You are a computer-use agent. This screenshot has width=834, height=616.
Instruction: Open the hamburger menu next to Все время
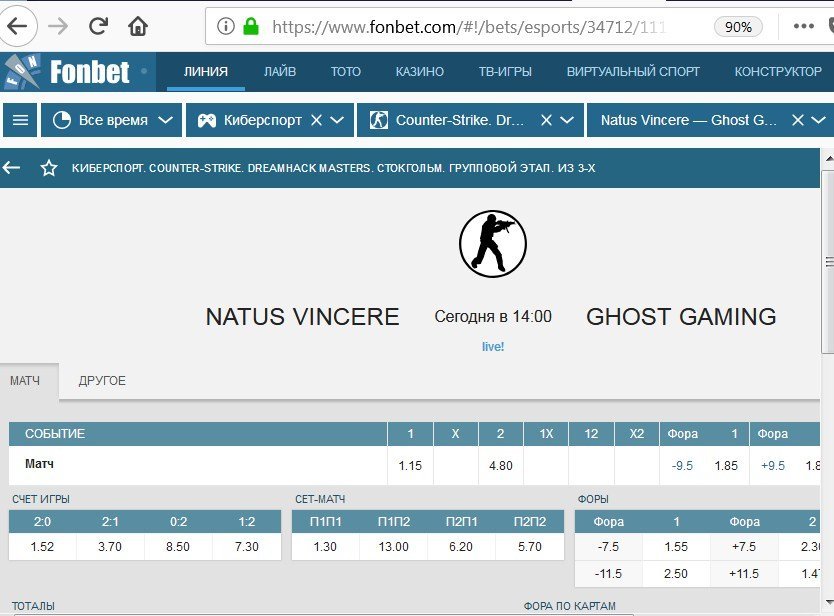tap(20, 120)
